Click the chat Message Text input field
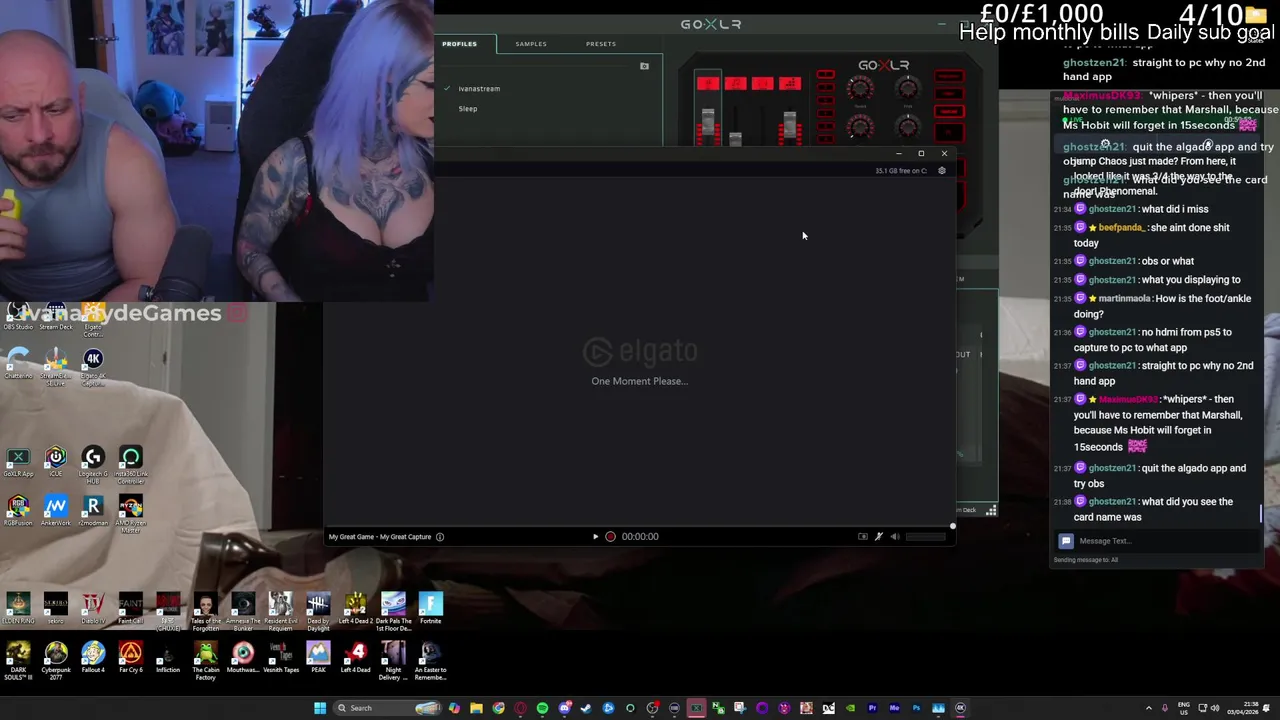 tap(1160, 541)
